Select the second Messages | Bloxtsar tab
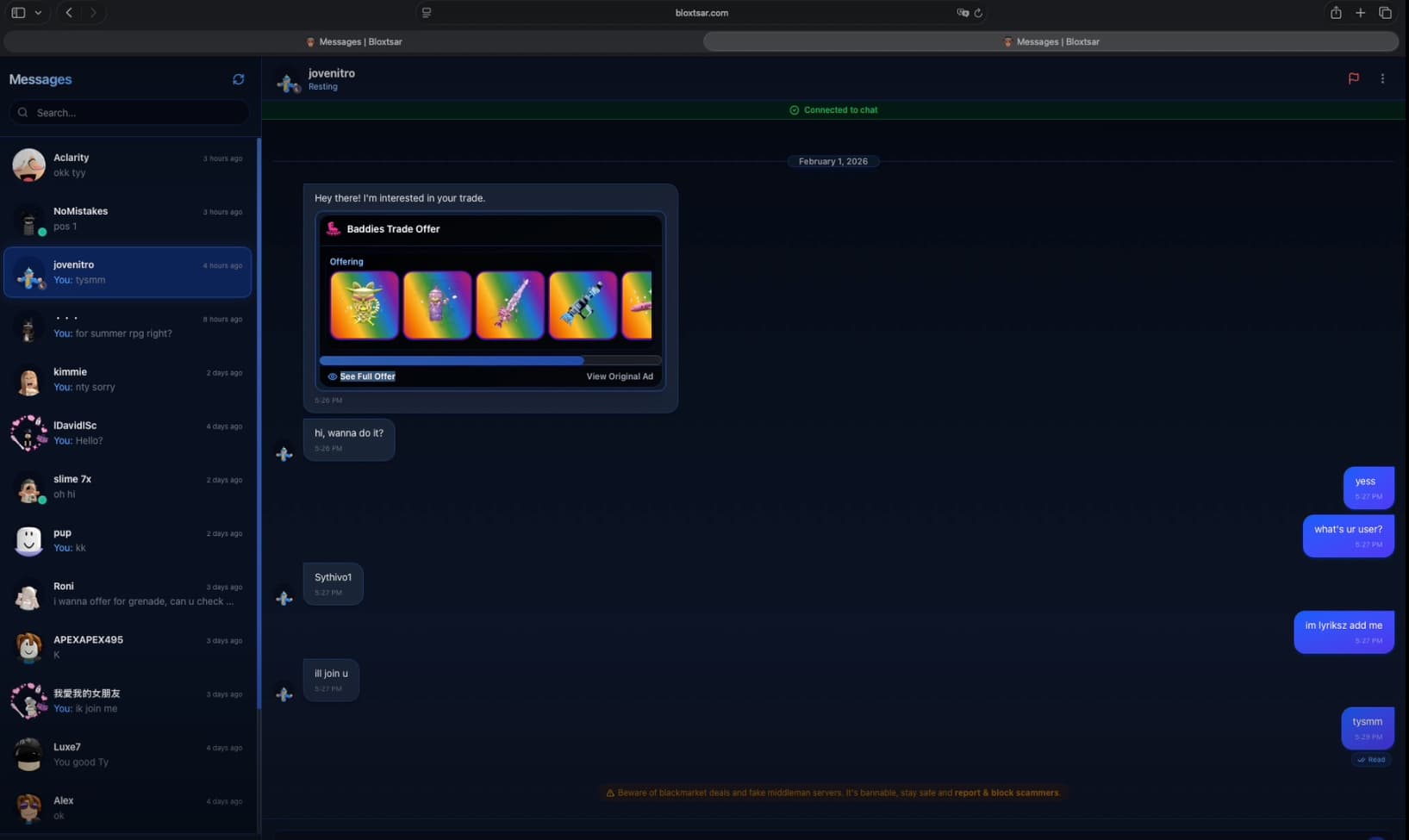 [x=1051, y=41]
